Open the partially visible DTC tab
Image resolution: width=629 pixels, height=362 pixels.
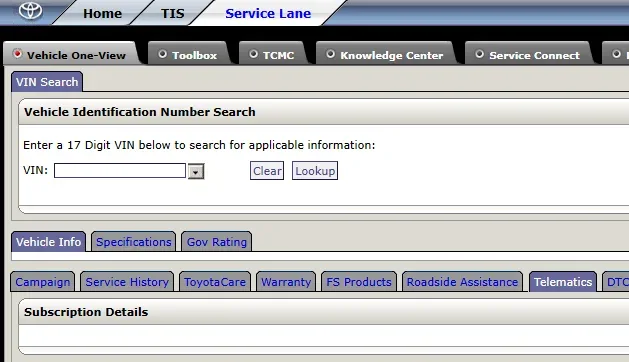[x=616, y=282]
